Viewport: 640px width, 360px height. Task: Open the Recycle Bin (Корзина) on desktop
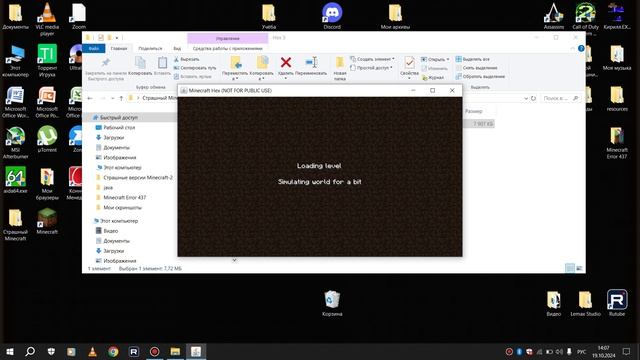(x=332, y=300)
